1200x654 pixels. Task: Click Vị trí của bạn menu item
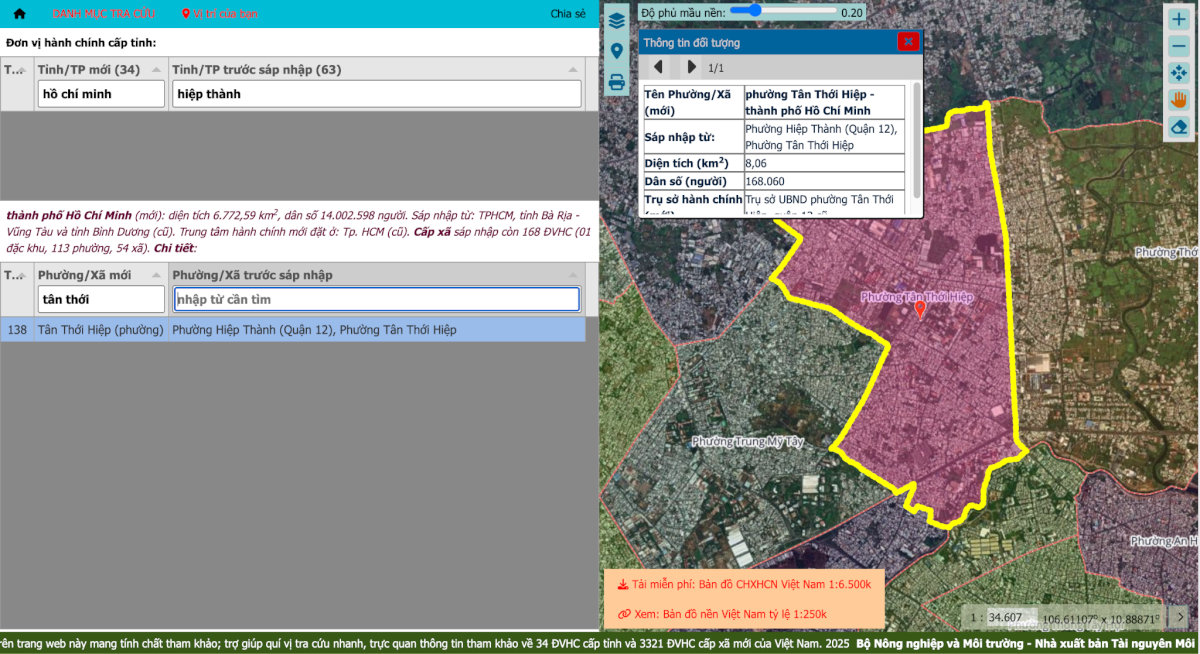(x=220, y=14)
